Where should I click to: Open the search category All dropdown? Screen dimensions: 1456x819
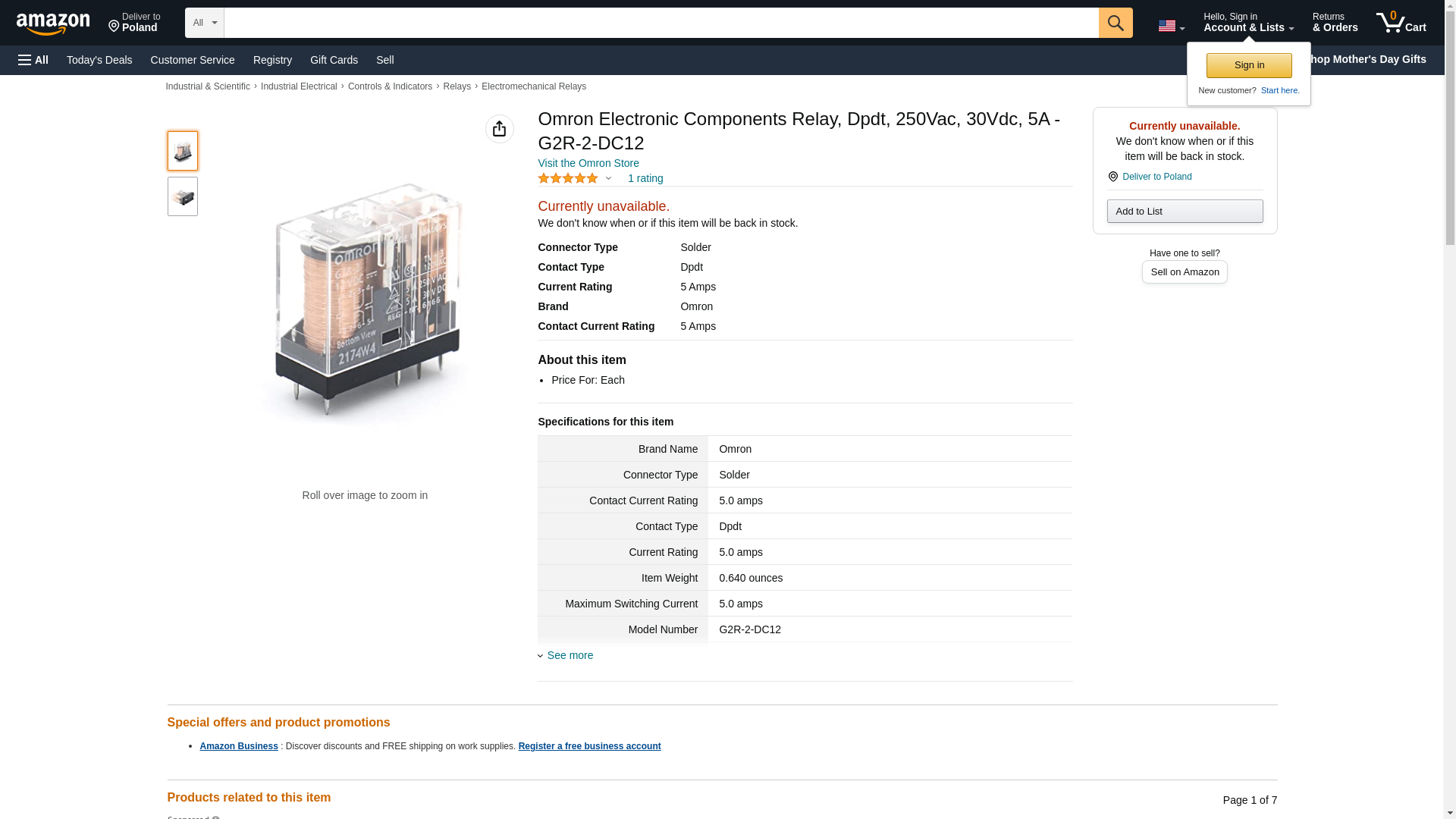click(204, 23)
